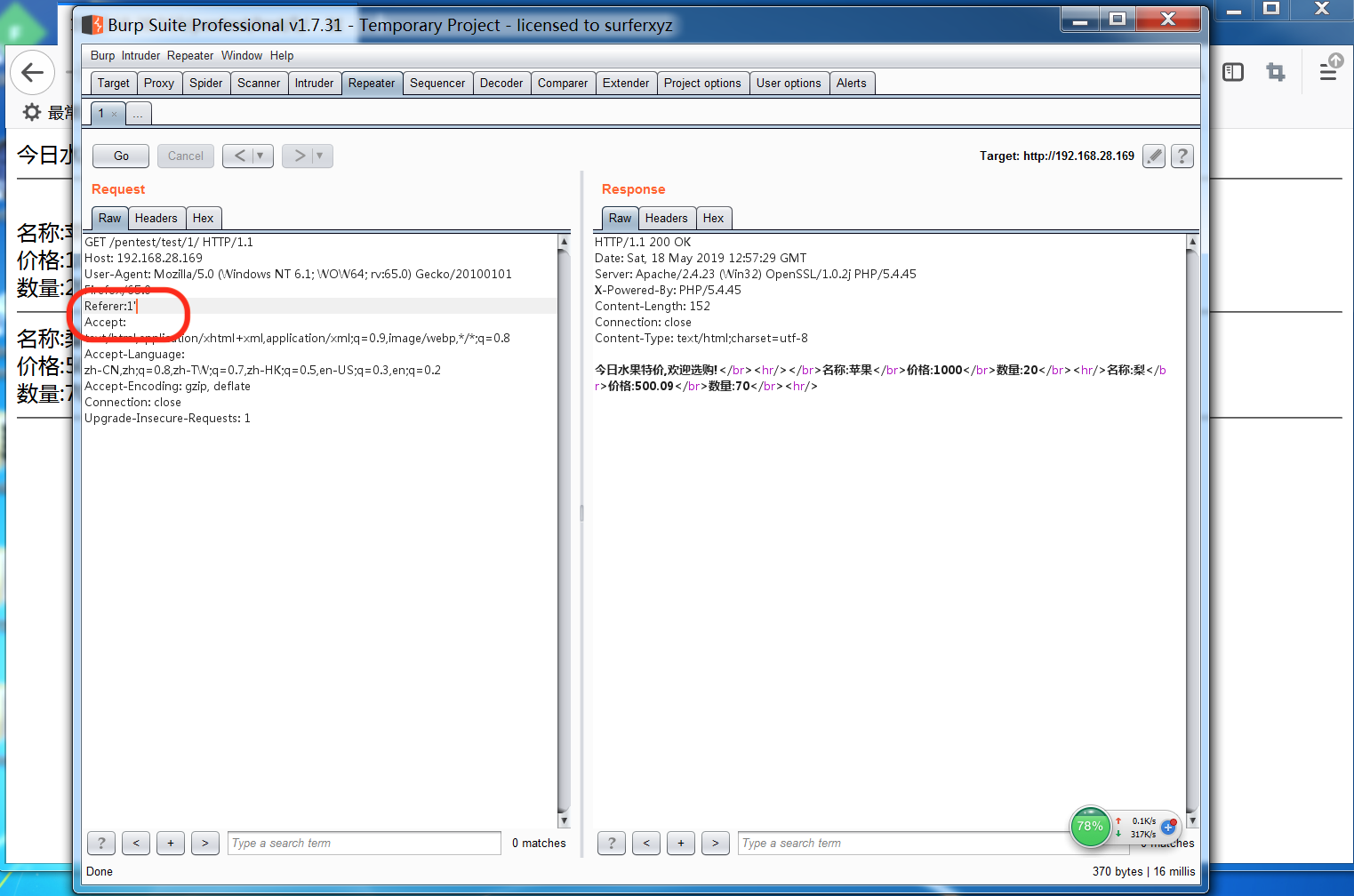Open the User options tab
1354x896 pixels.
(789, 83)
